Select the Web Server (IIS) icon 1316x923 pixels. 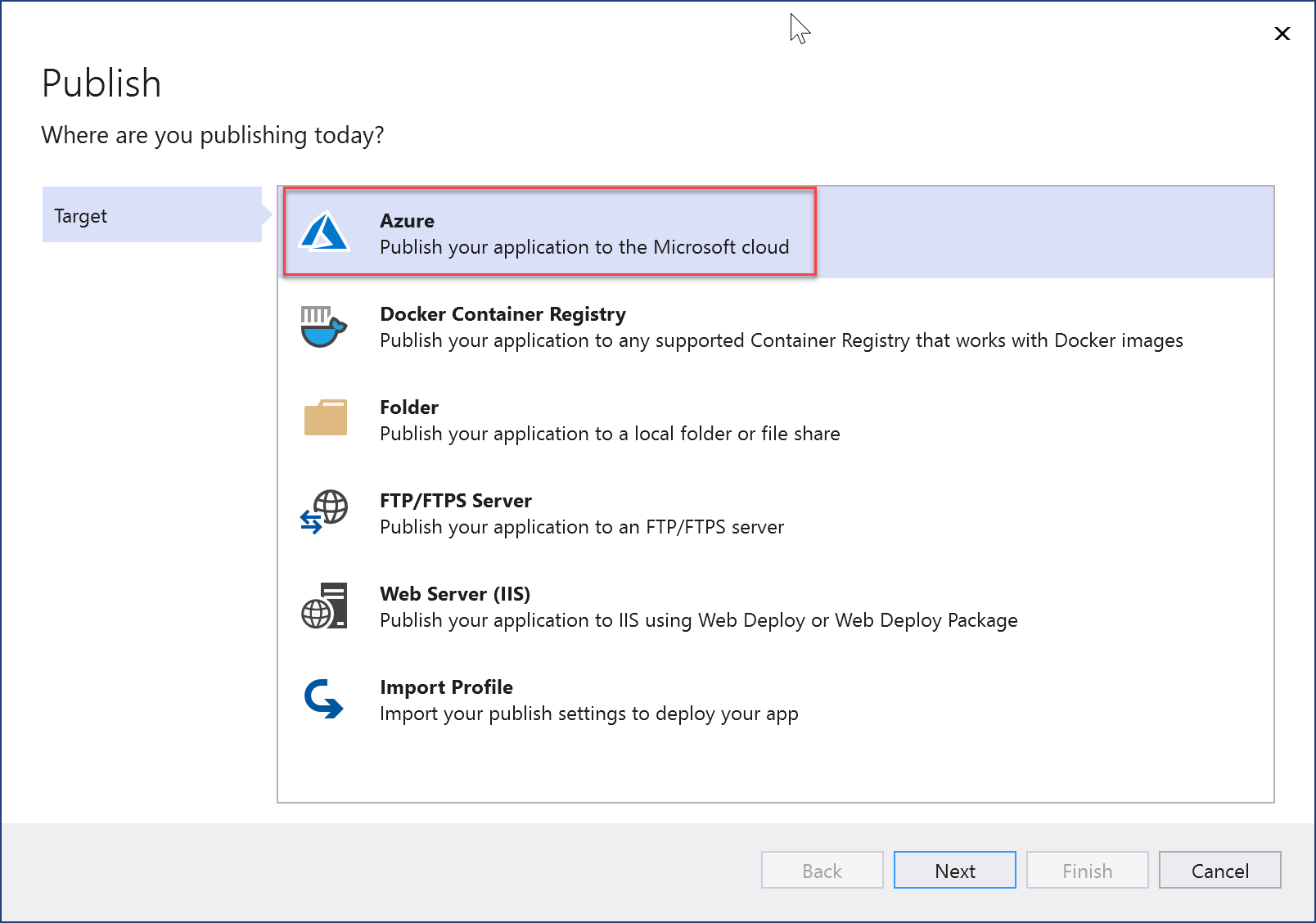click(x=324, y=606)
